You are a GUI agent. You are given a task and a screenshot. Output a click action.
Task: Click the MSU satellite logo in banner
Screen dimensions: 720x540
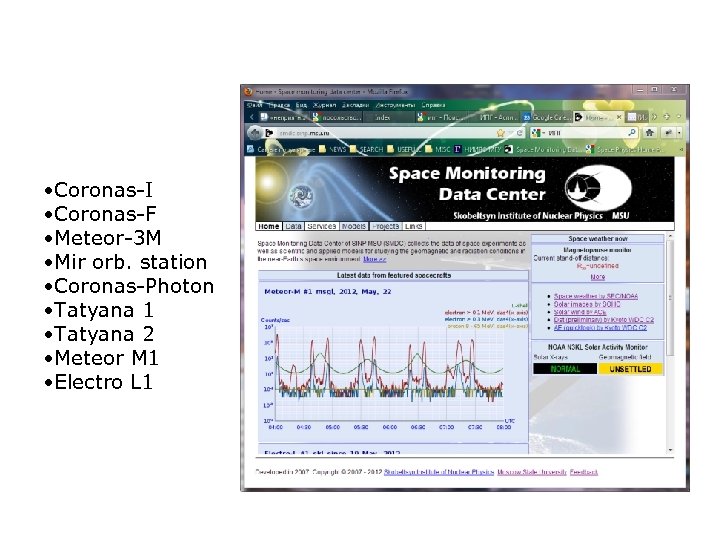(598, 188)
